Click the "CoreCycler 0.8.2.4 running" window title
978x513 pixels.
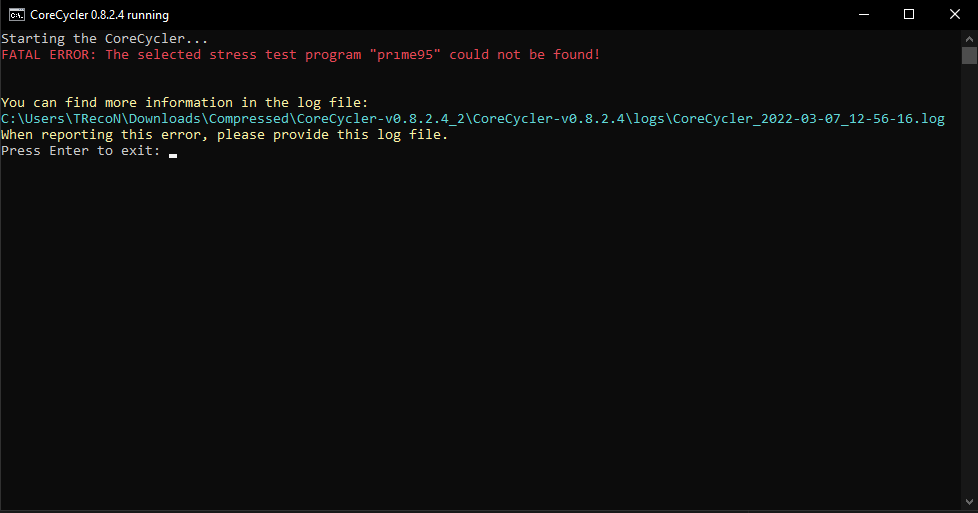99,15
